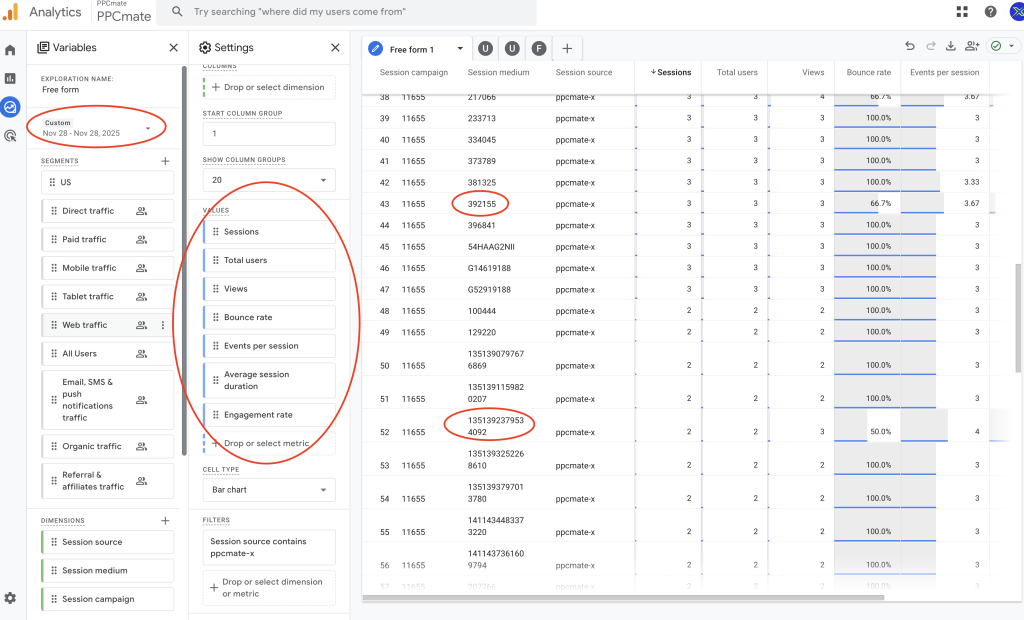The width and height of the screenshot is (1024, 620).
Task: Click the share exploration person icon
Action: tap(972, 46)
